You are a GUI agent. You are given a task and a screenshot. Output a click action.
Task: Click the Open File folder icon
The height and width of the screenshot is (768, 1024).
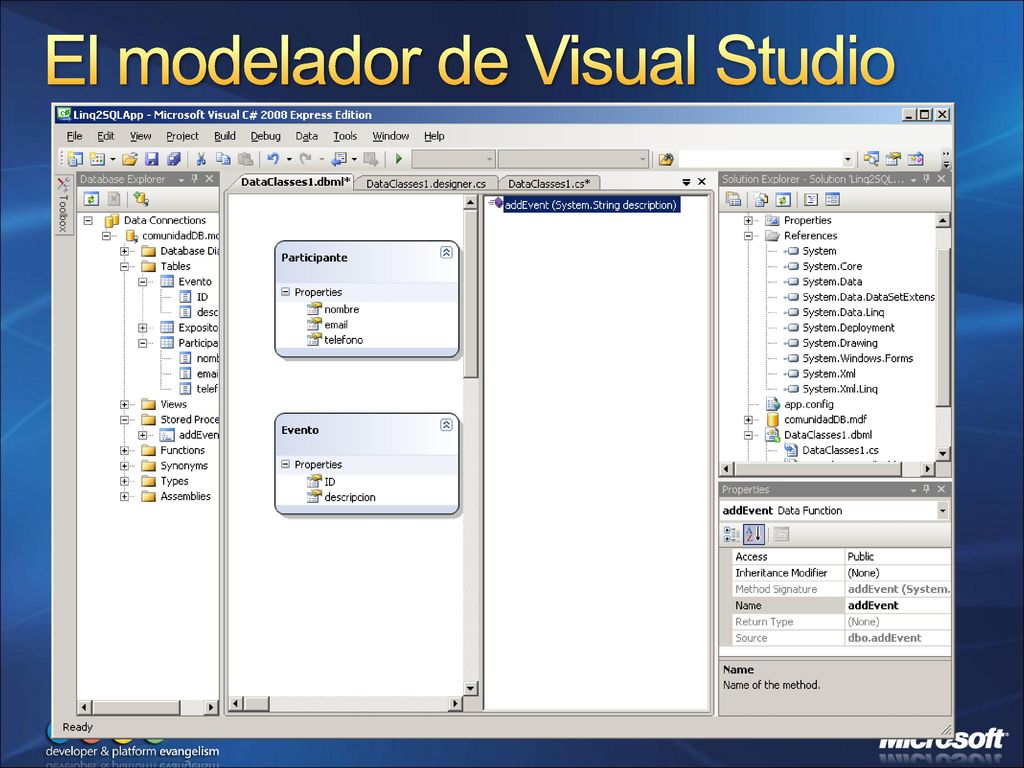coord(129,159)
